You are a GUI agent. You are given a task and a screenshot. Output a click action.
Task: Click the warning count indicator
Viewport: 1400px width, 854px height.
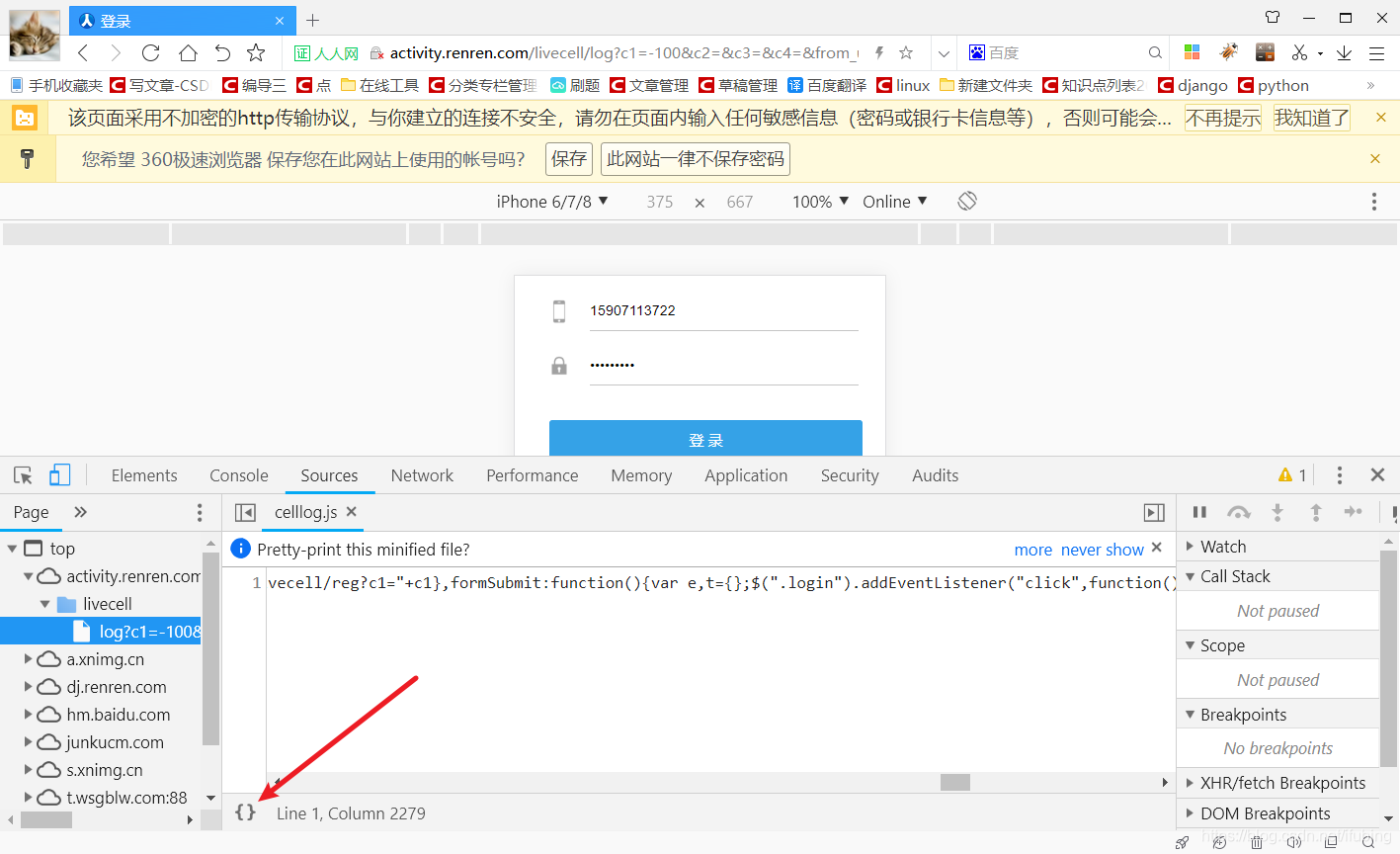point(1292,475)
